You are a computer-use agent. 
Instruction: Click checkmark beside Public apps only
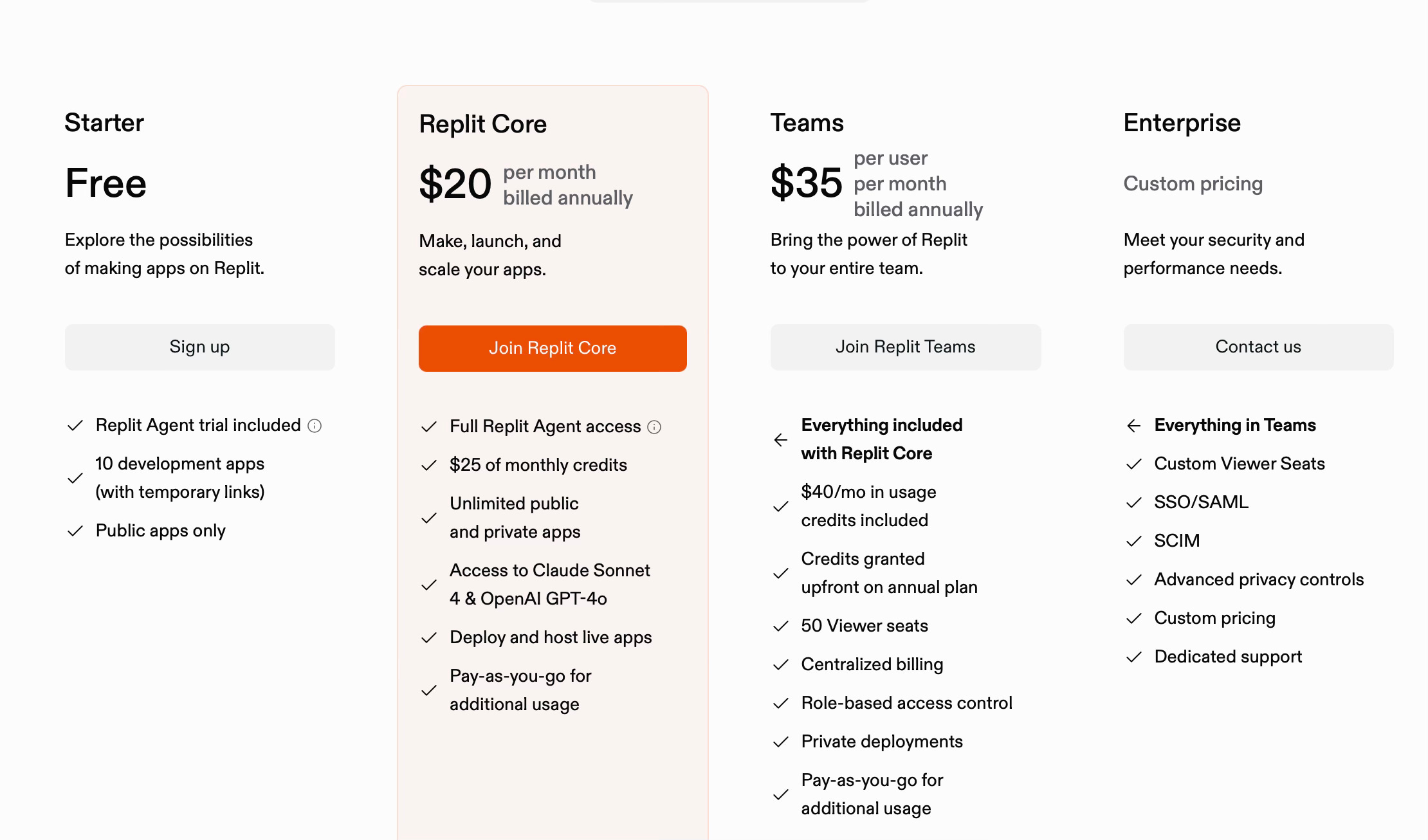tap(75, 531)
